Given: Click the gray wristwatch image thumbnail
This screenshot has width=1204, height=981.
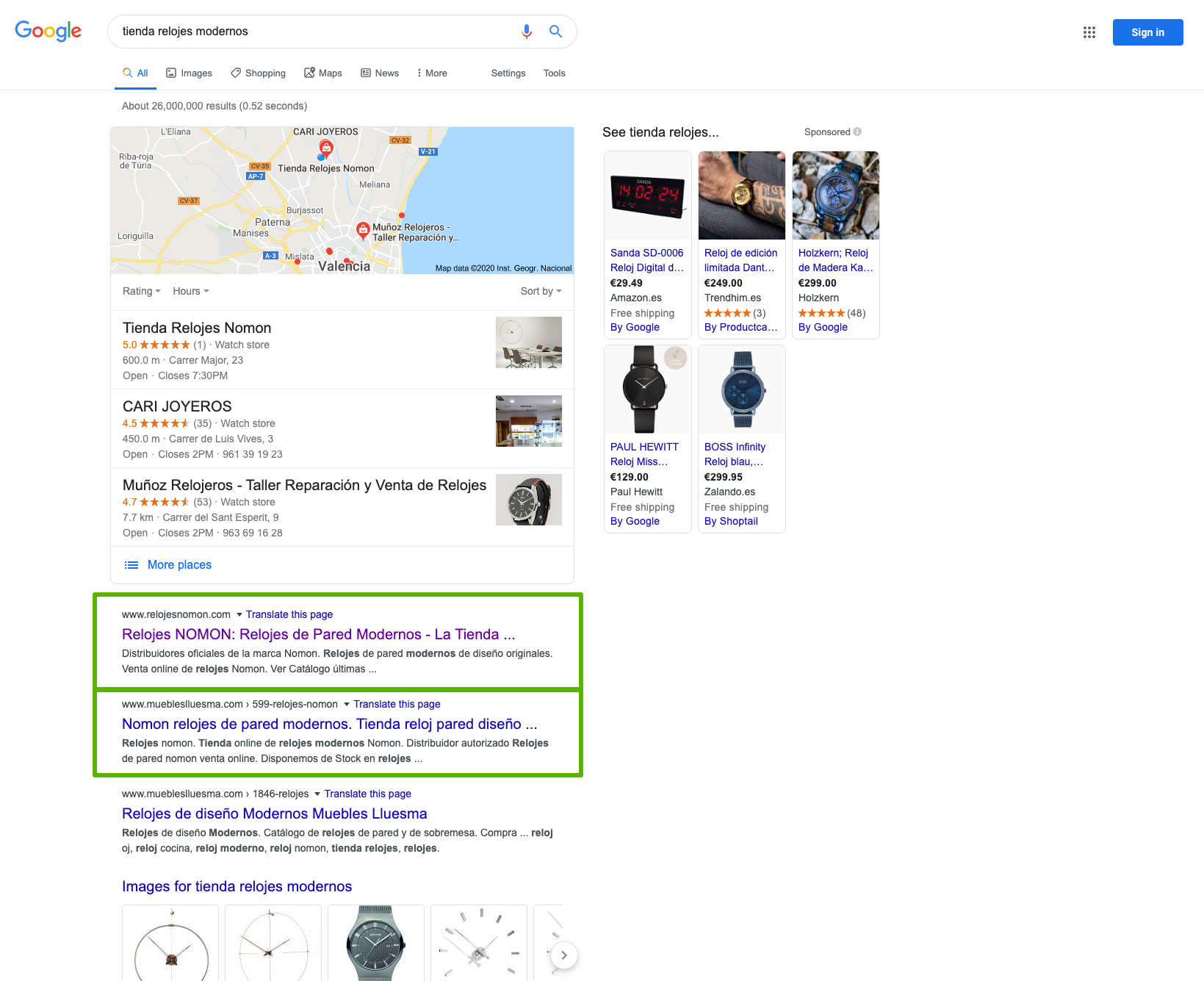Looking at the screenshot, I should tap(376, 943).
